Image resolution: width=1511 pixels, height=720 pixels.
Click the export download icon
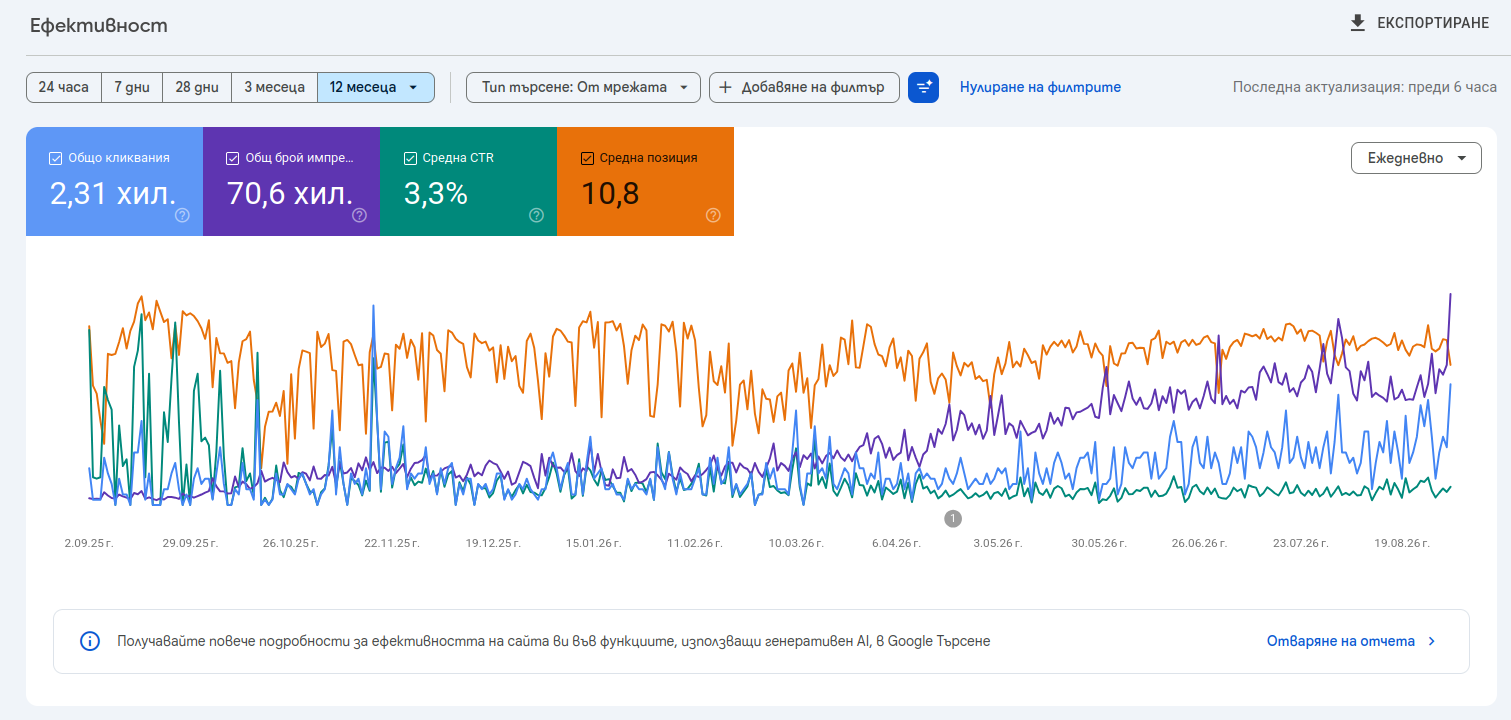(x=1357, y=23)
